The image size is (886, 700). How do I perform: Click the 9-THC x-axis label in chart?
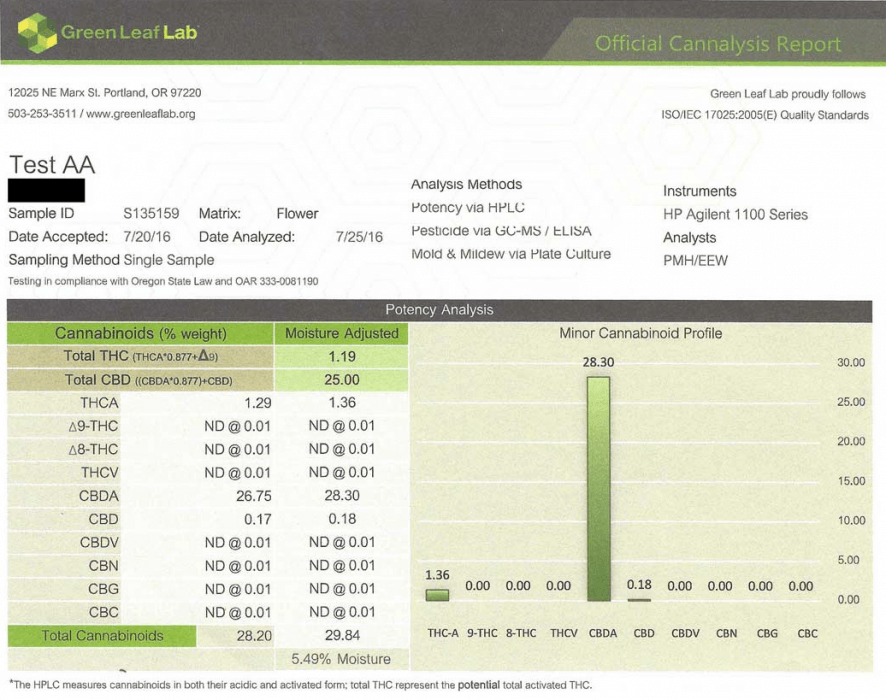482,633
